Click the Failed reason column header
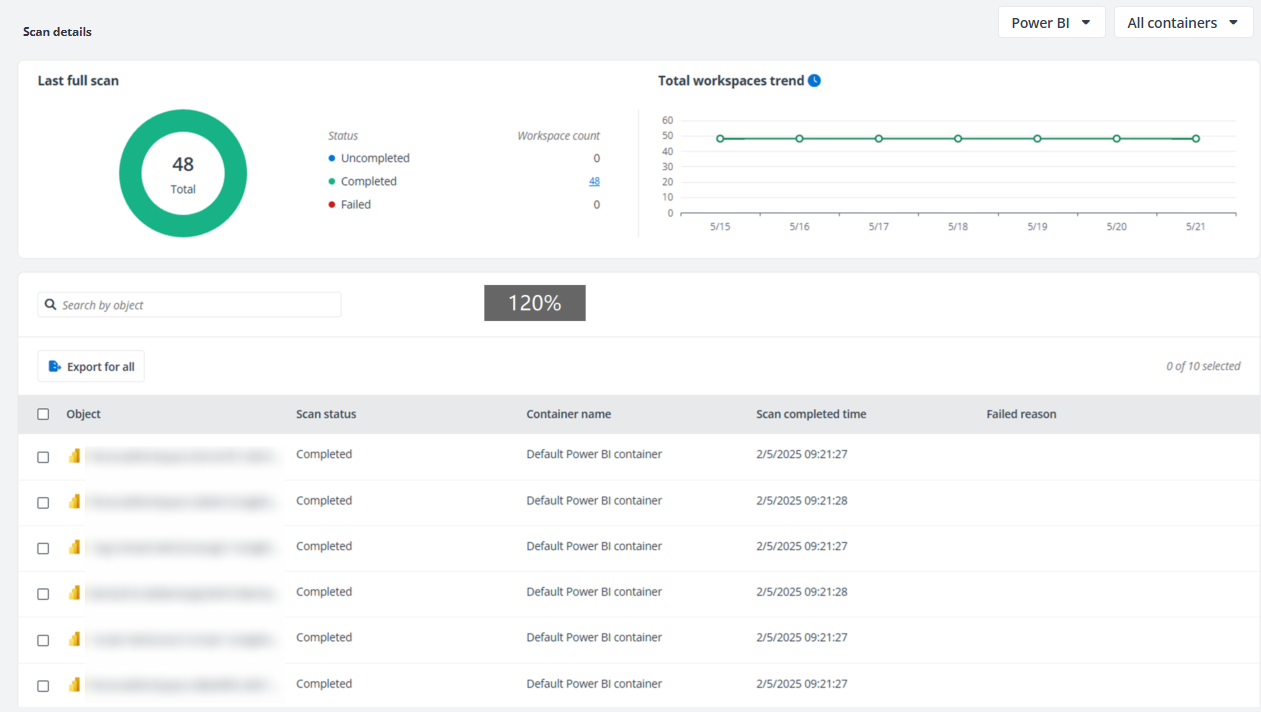Screen dimensions: 1261x712 point(1021,414)
